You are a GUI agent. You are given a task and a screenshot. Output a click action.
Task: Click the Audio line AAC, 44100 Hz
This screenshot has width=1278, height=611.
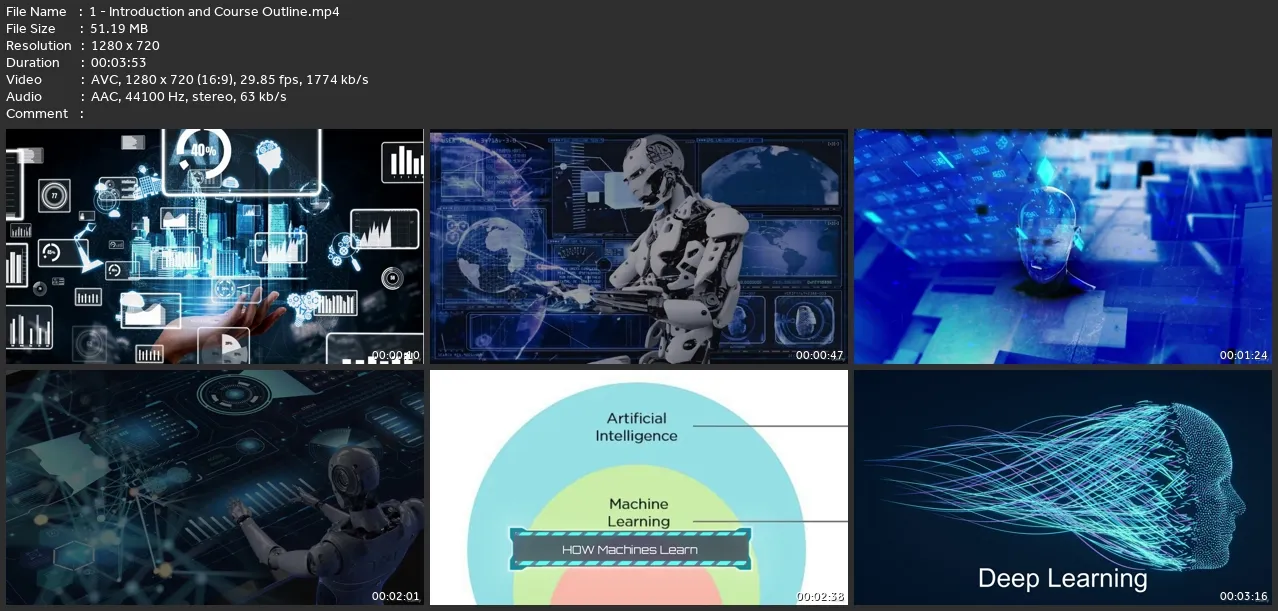188,97
